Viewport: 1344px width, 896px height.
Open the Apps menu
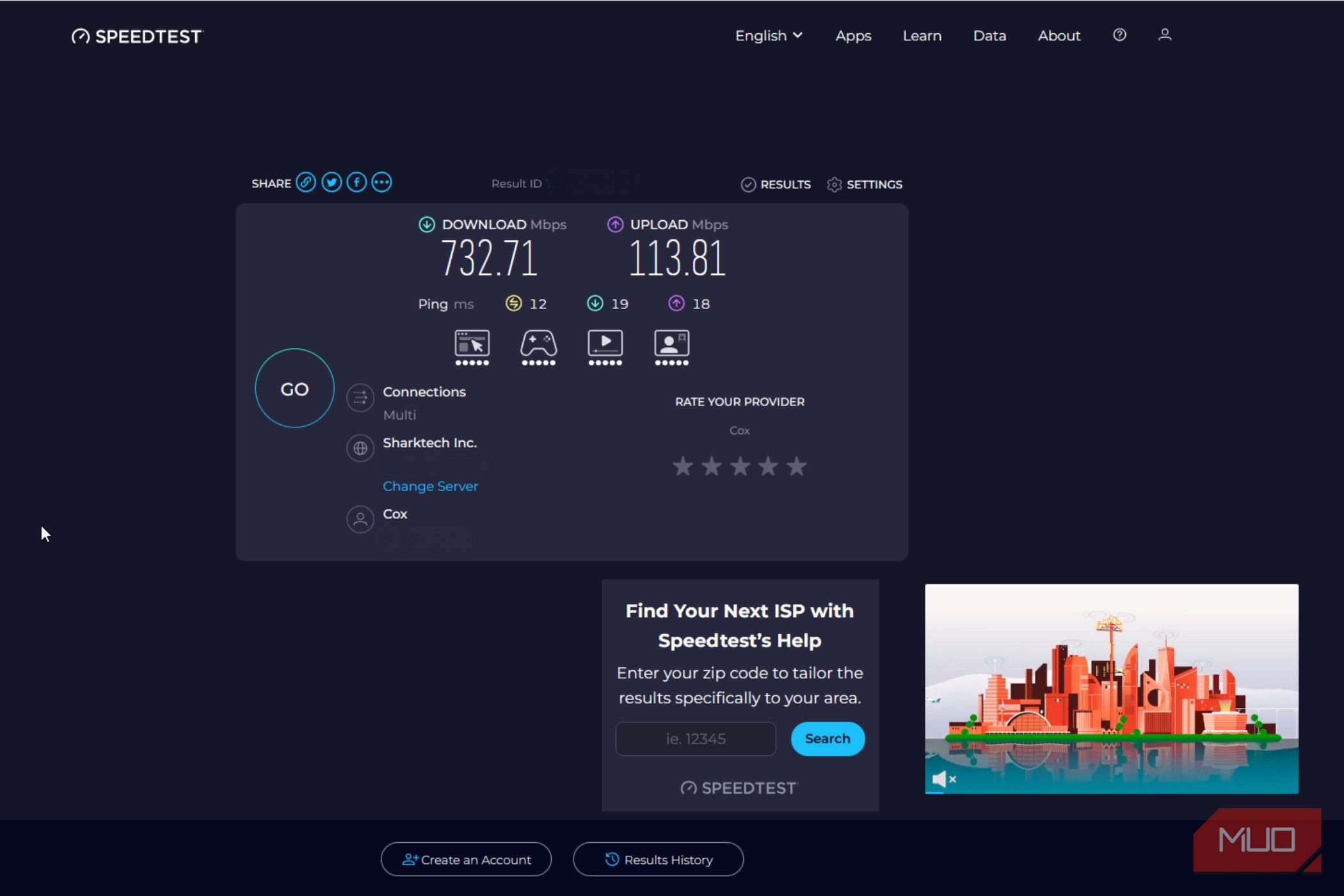[853, 36]
